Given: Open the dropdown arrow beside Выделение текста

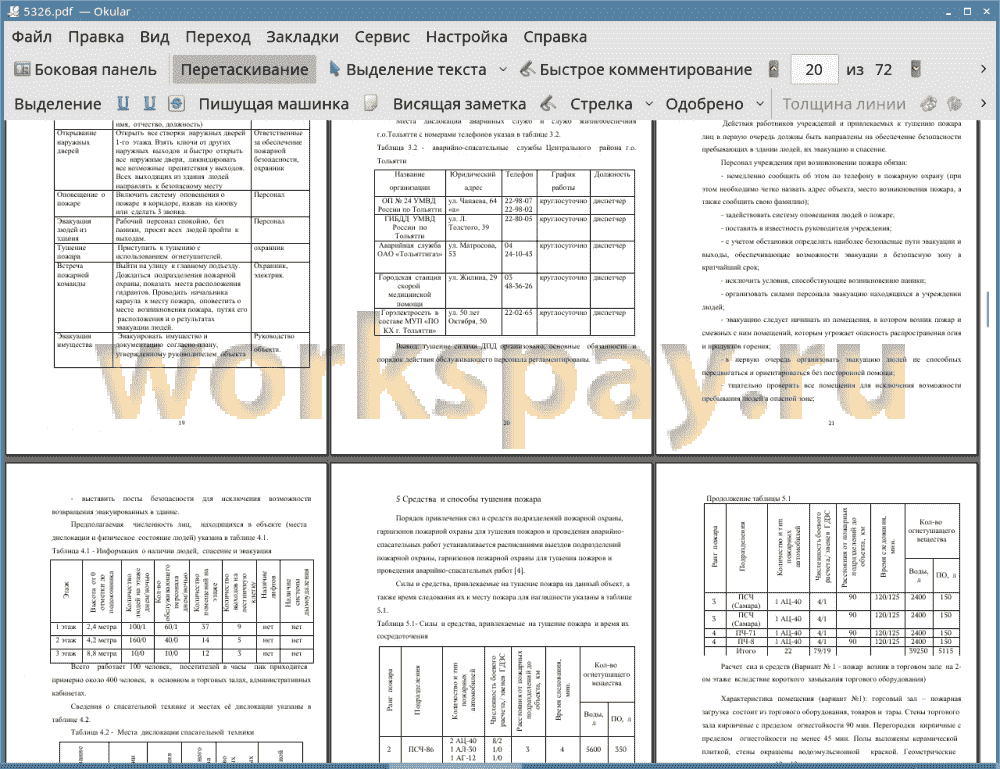Looking at the screenshot, I should pyautogui.click(x=503, y=70).
